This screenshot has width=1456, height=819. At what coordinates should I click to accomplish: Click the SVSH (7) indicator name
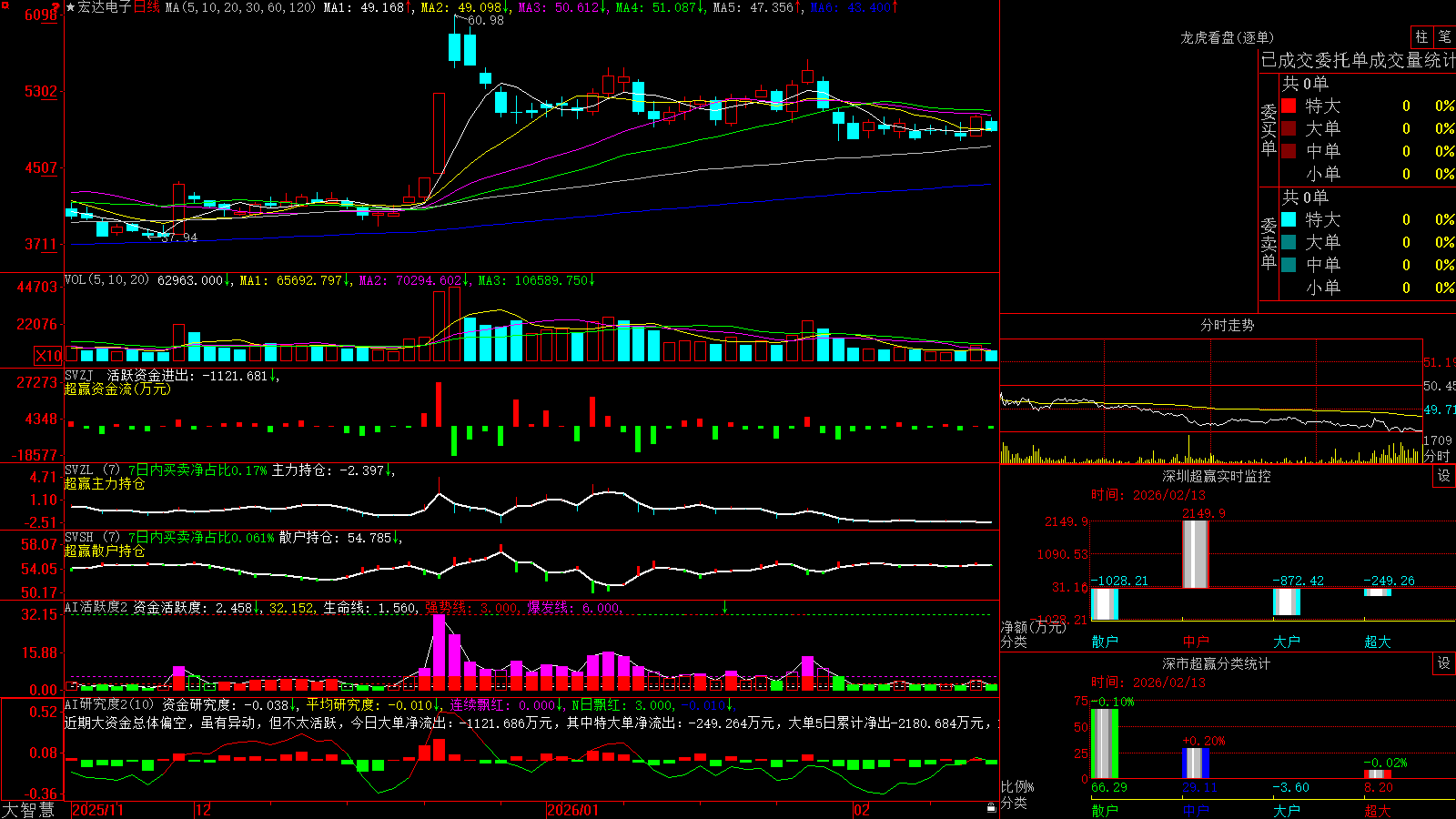92,537
